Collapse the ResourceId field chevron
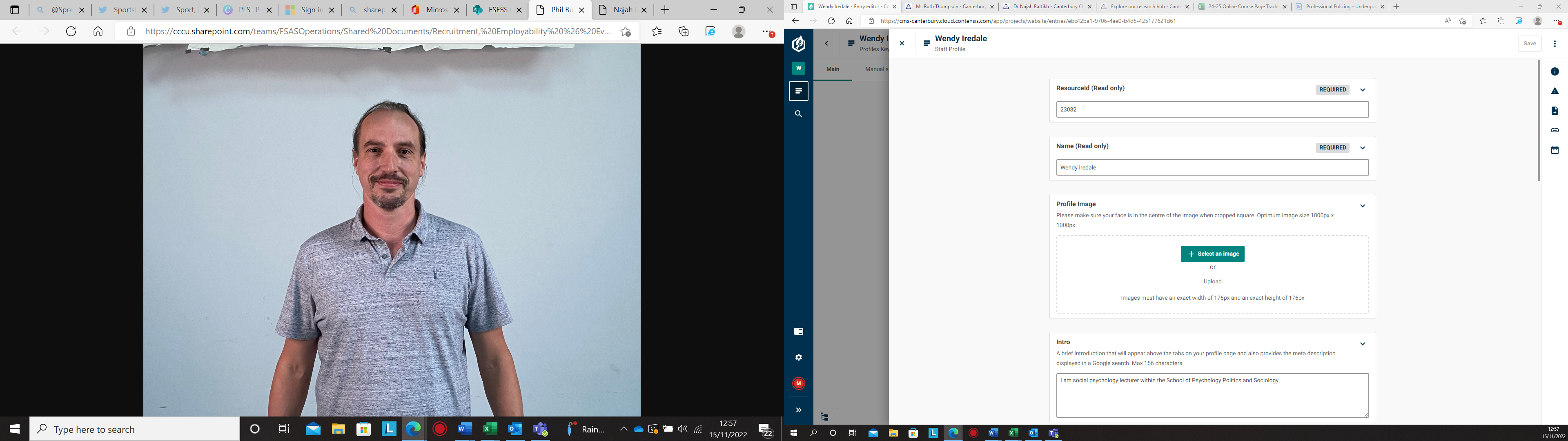The image size is (1568, 441). pyautogui.click(x=1362, y=90)
